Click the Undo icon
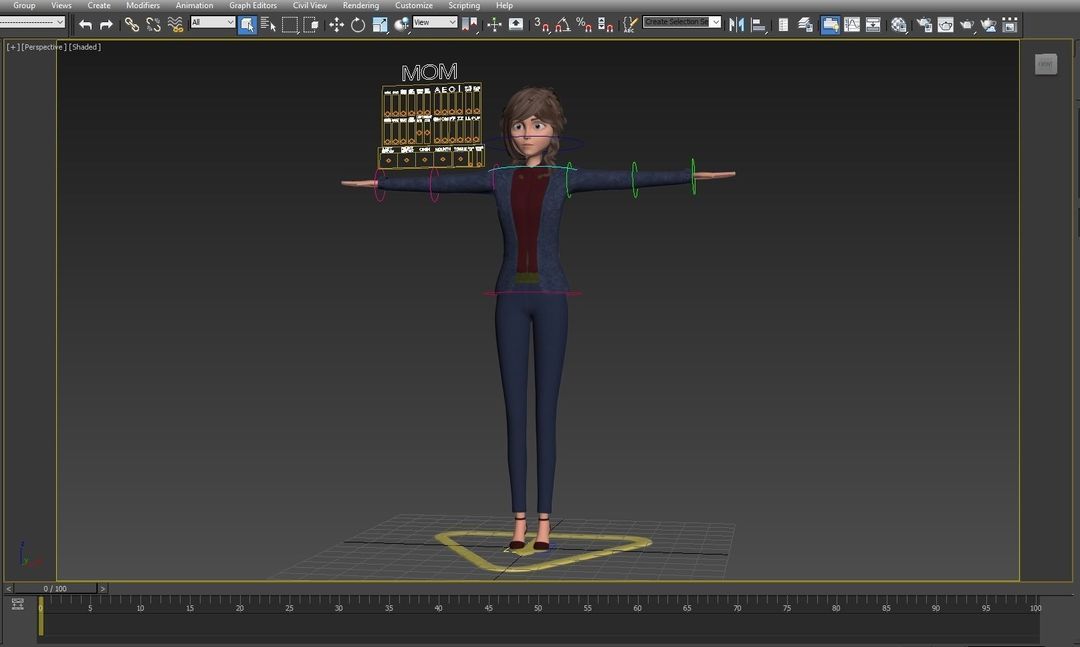This screenshot has width=1080, height=647. (85, 24)
